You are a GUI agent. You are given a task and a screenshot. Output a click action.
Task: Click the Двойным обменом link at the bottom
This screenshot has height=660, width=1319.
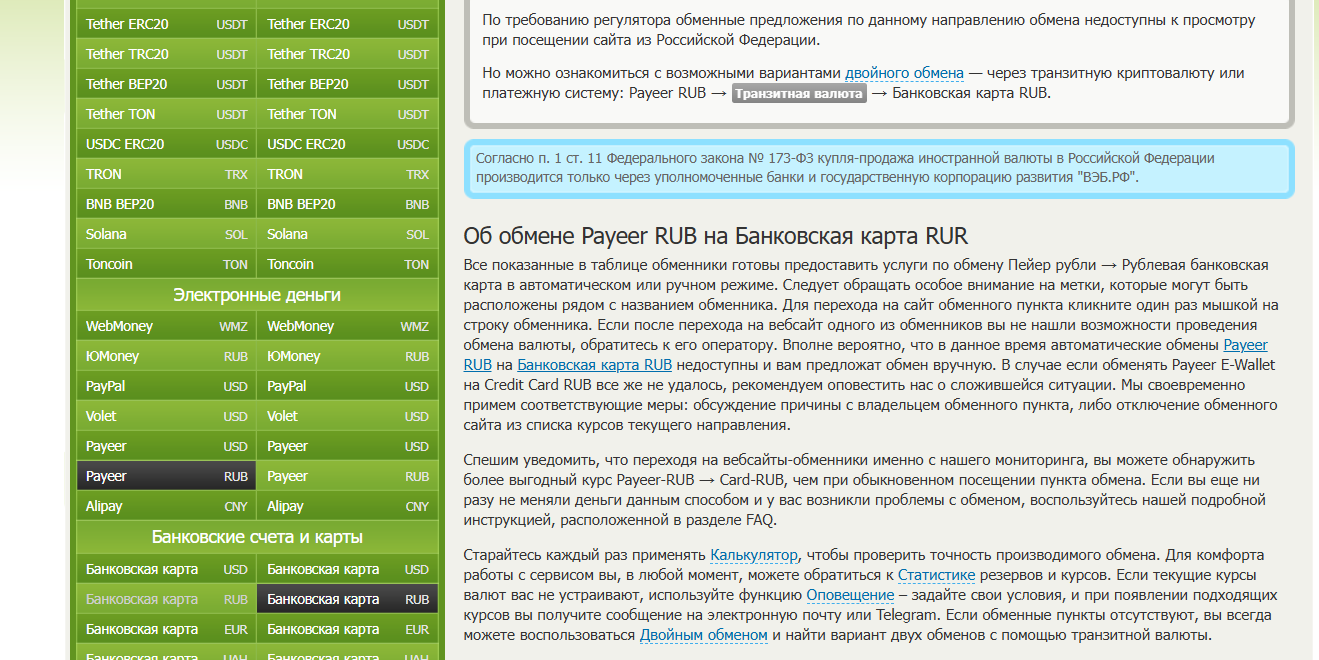[704, 635]
